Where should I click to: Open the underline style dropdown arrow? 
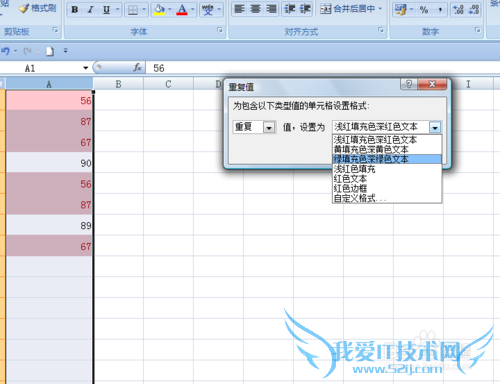pyautogui.click(x=117, y=10)
